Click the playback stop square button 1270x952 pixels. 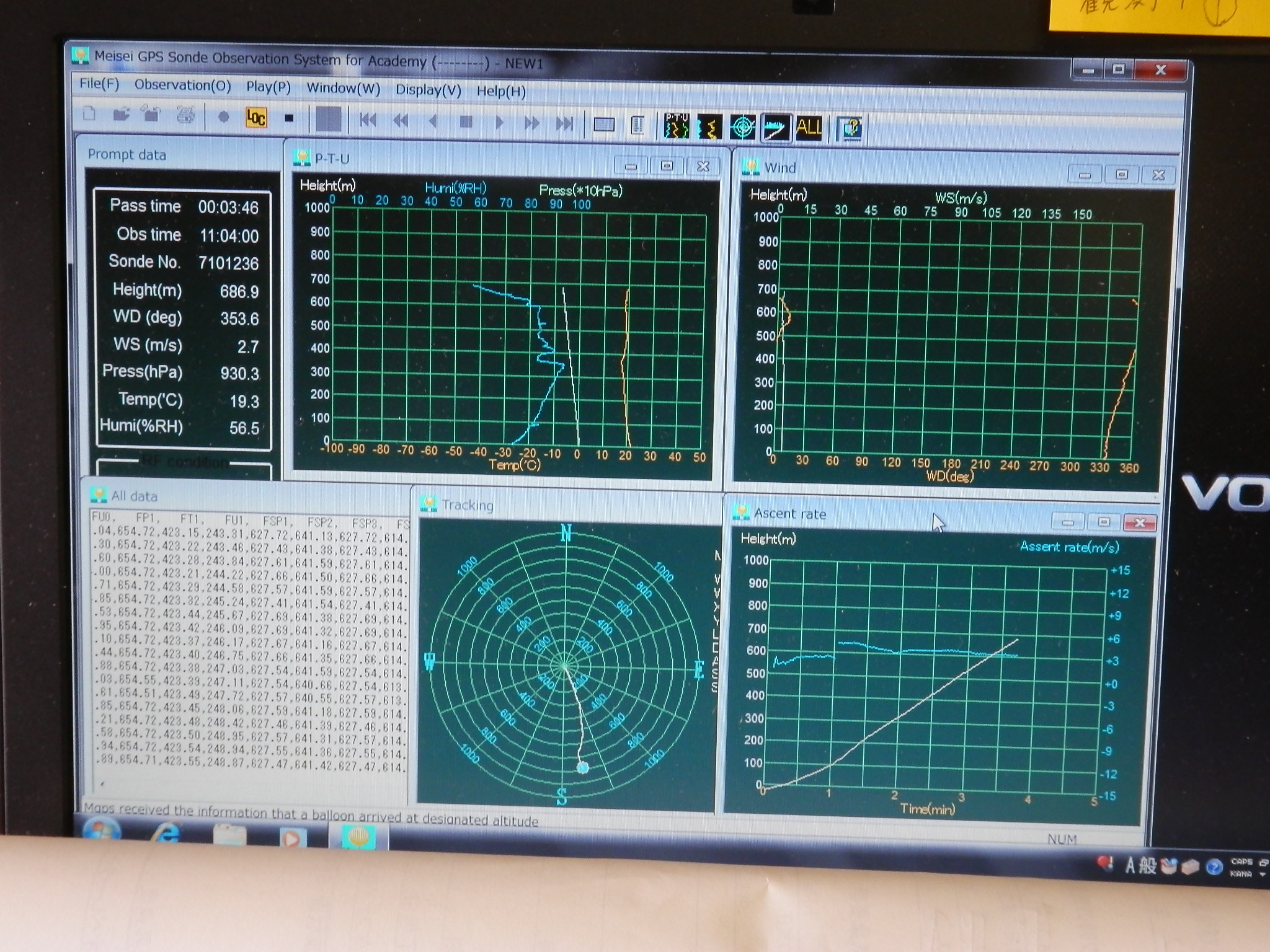click(466, 122)
